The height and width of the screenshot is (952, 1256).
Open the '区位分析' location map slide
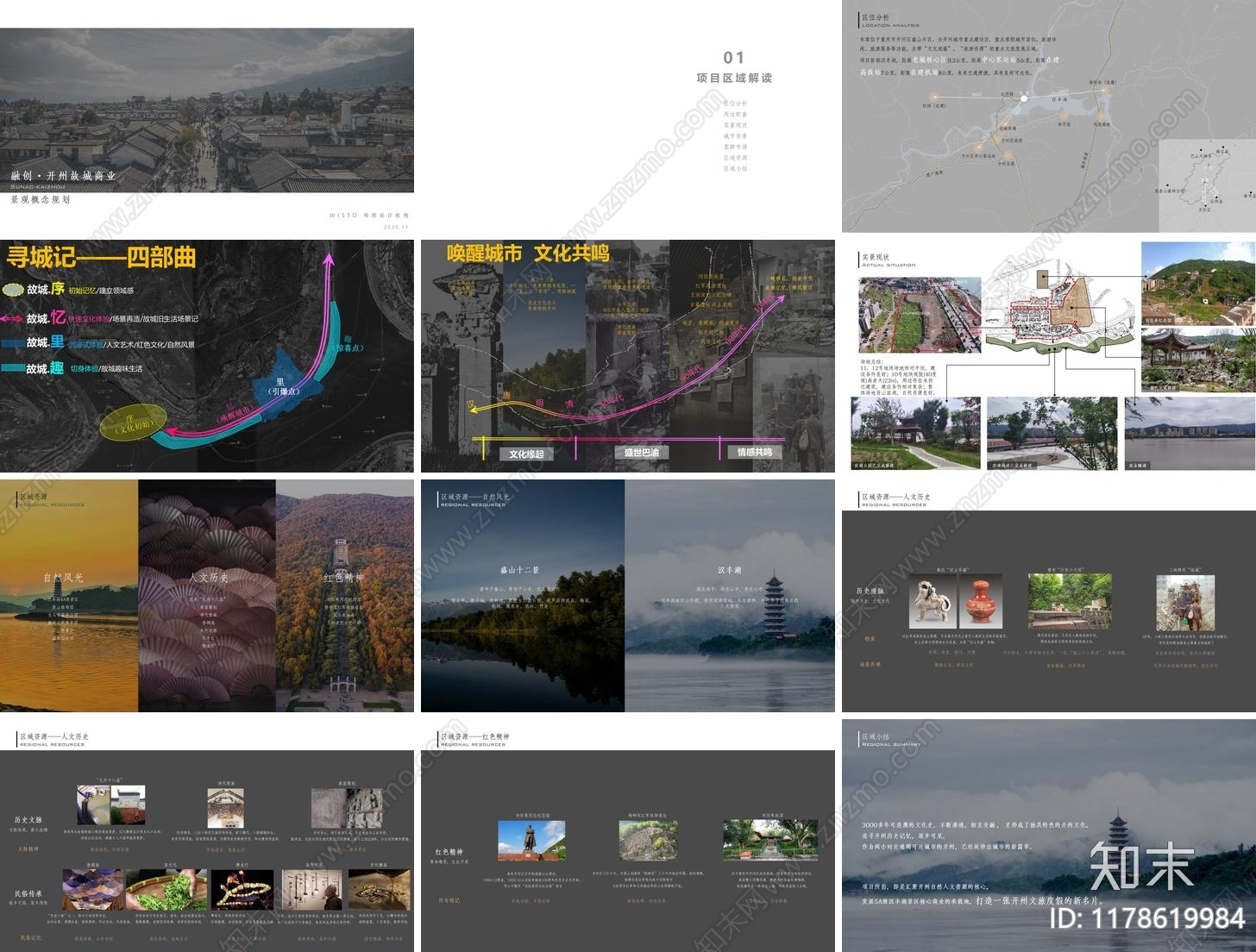[x=1049, y=116]
